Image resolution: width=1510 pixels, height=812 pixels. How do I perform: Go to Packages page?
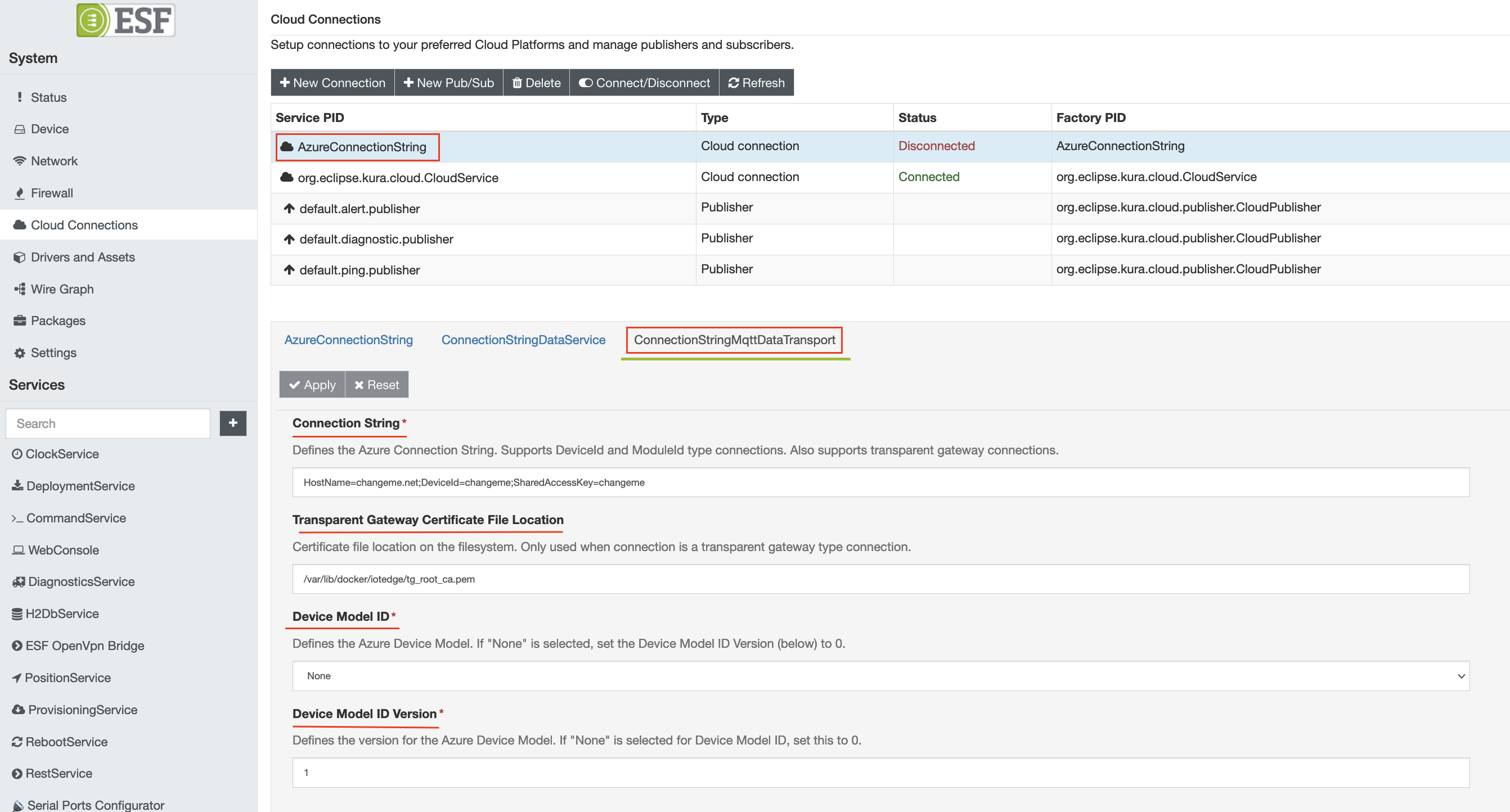pyautogui.click(x=58, y=321)
